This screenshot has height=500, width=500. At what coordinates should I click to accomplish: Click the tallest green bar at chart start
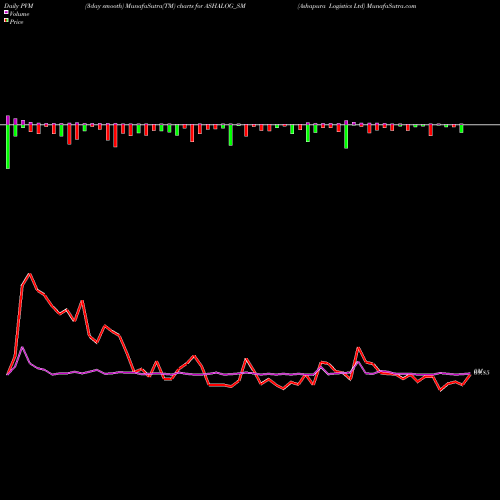8,147
